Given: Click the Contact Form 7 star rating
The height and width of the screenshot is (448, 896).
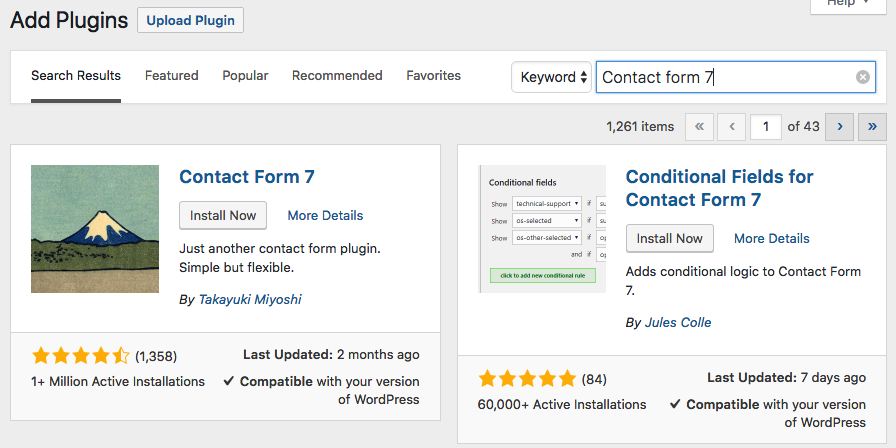Looking at the screenshot, I should point(81,356).
